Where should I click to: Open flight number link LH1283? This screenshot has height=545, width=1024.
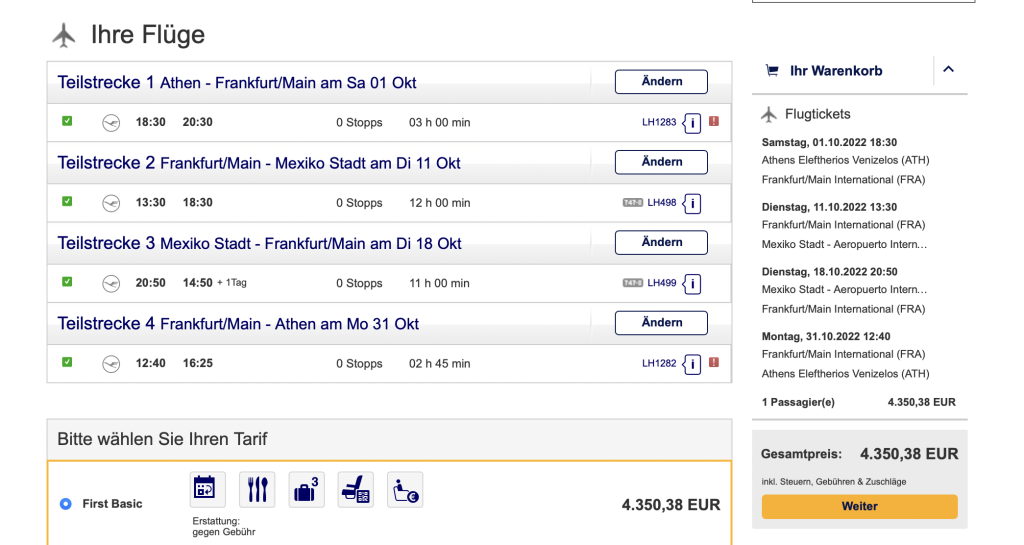click(x=659, y=123)
